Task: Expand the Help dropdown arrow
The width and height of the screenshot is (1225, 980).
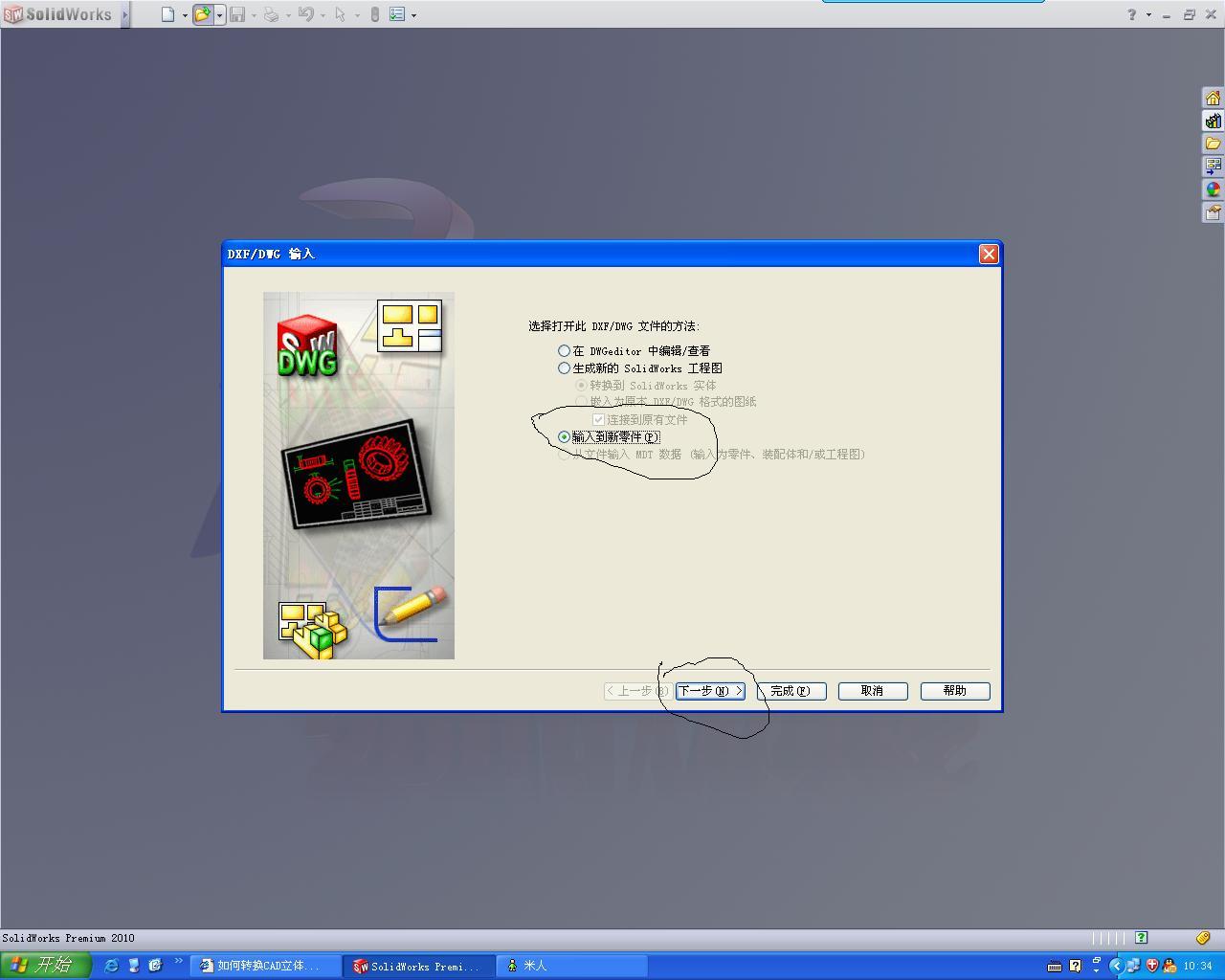Action: 1148,15
